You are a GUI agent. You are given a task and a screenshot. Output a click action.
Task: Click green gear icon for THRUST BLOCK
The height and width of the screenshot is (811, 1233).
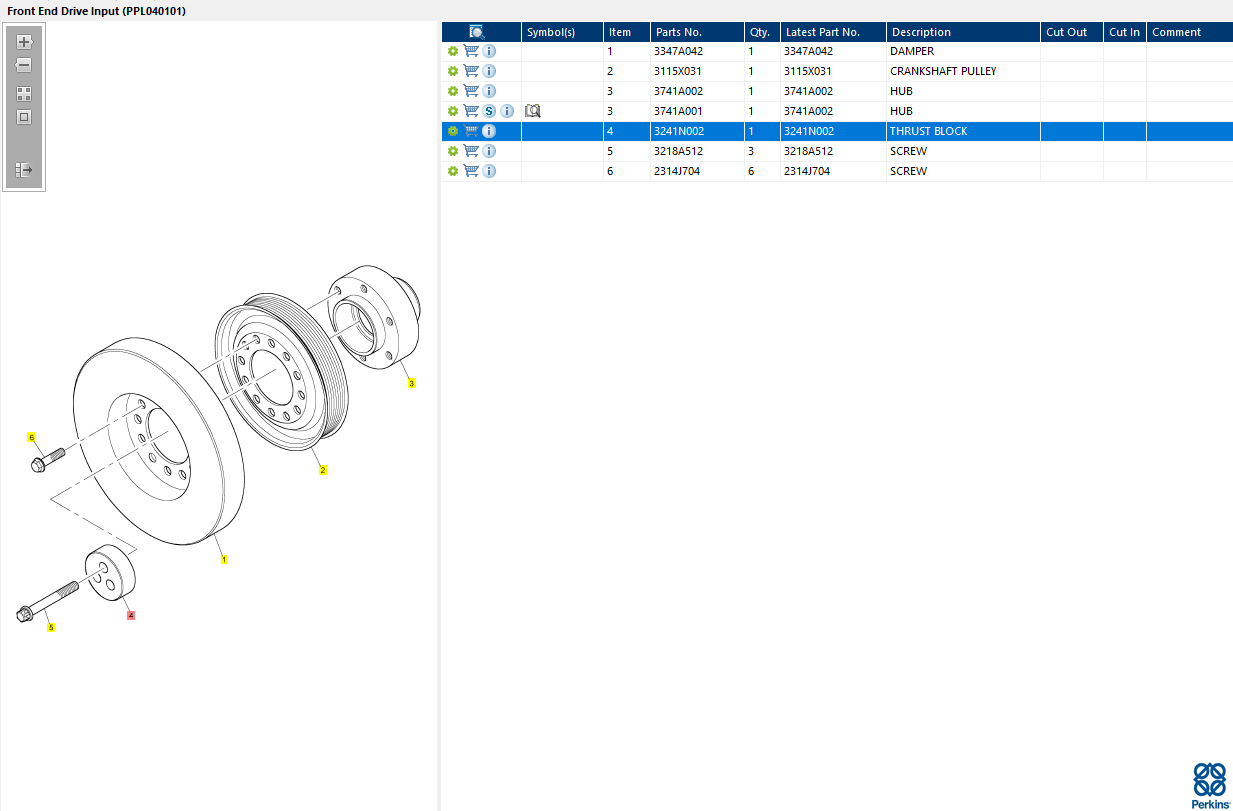pos(453,131)
